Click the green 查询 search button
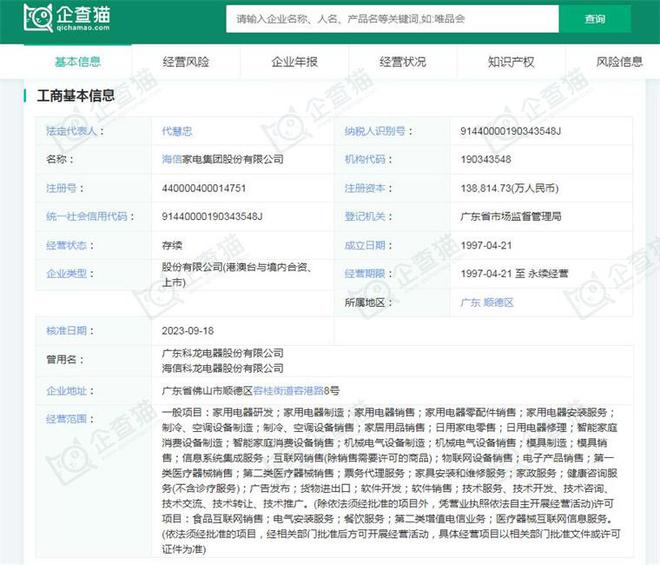 coord(595,19)
